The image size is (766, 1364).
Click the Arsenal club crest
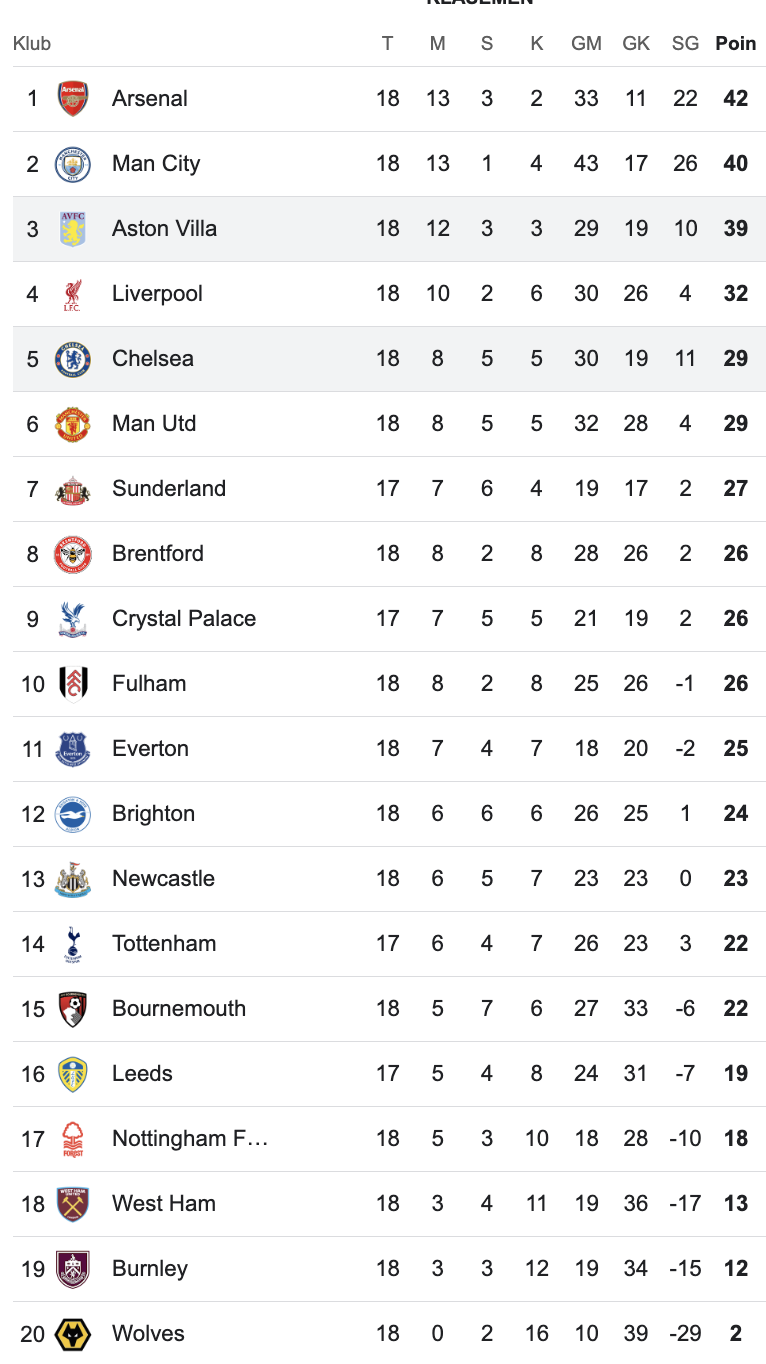73,99
